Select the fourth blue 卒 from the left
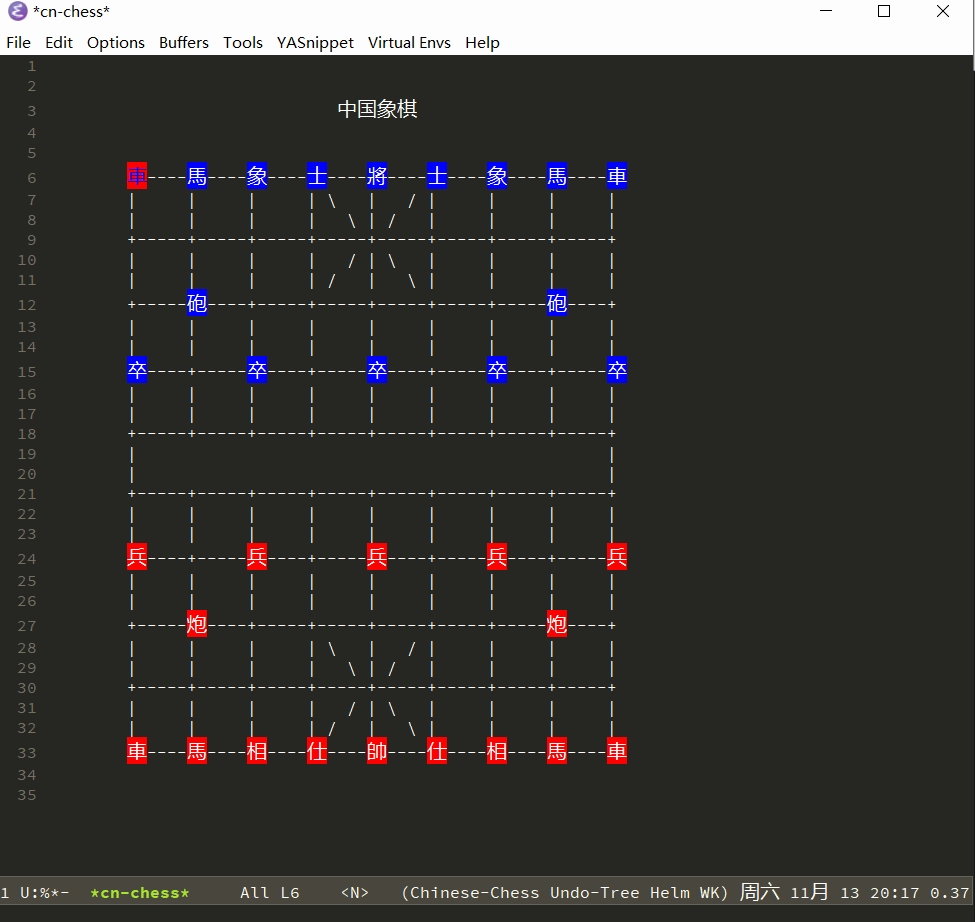The width and height of the screenshot is (975, 922). pyautogui.click(x=497, y=370)
